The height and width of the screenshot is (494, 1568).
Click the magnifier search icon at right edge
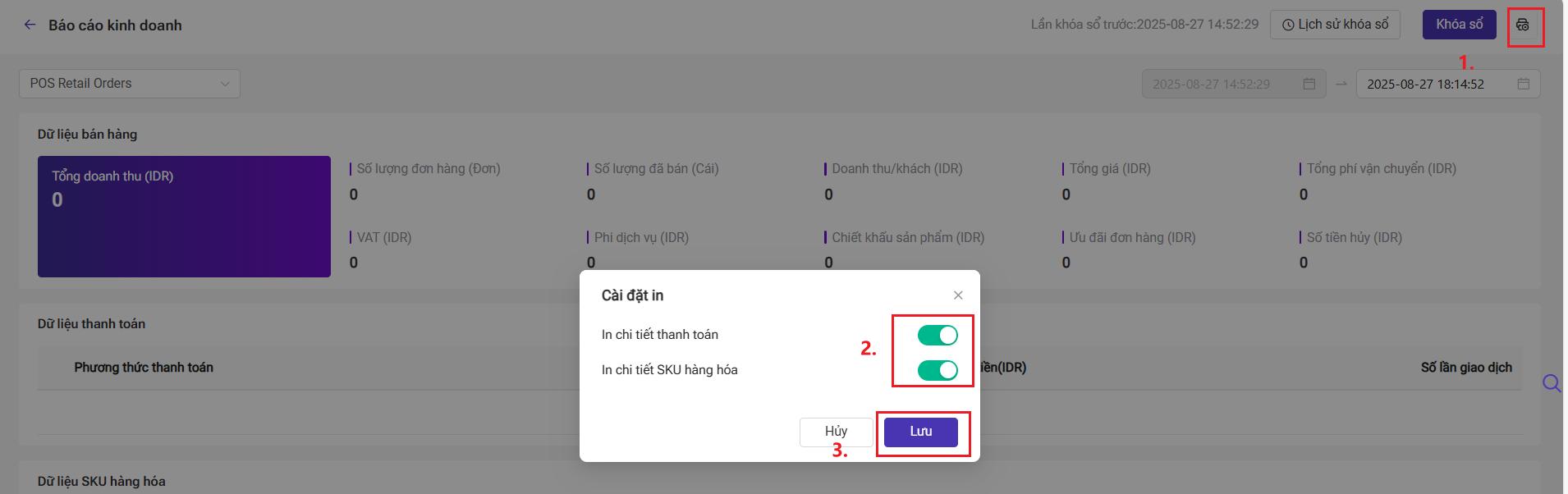click(x=1552, y=383)
